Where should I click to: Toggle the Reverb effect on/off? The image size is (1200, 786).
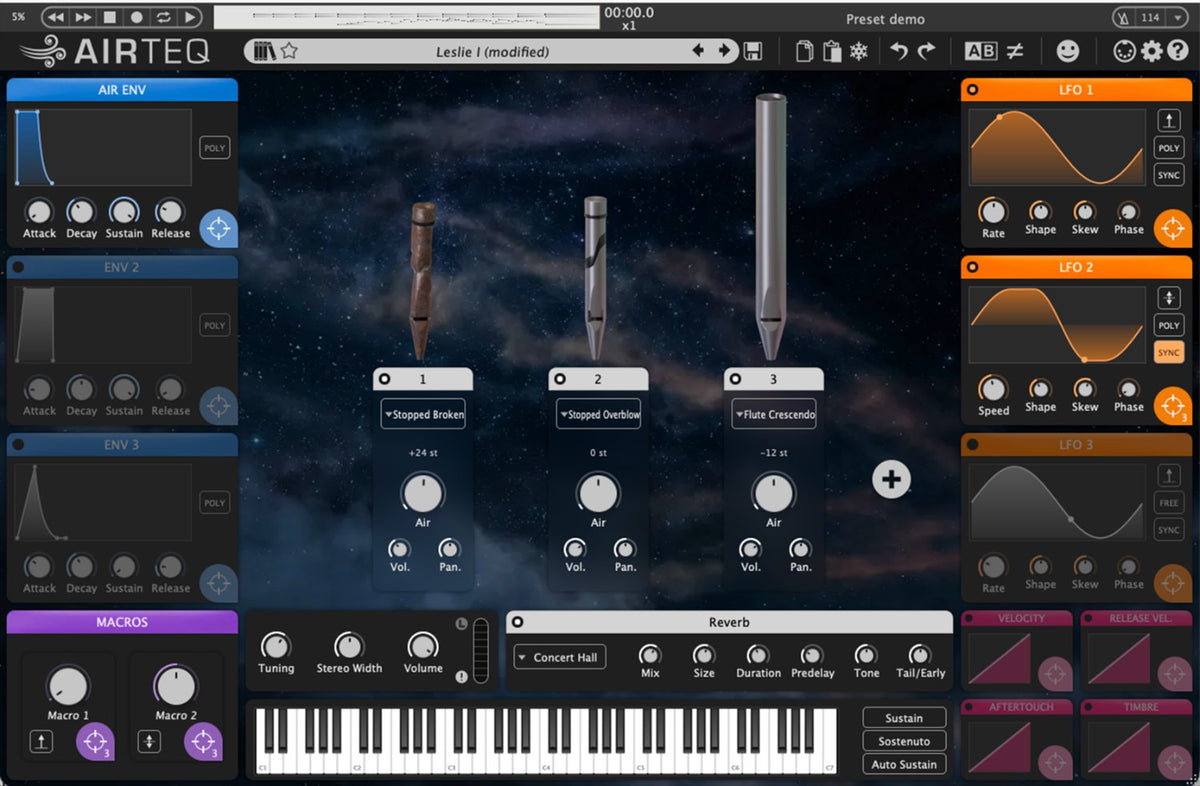point(518,622)
